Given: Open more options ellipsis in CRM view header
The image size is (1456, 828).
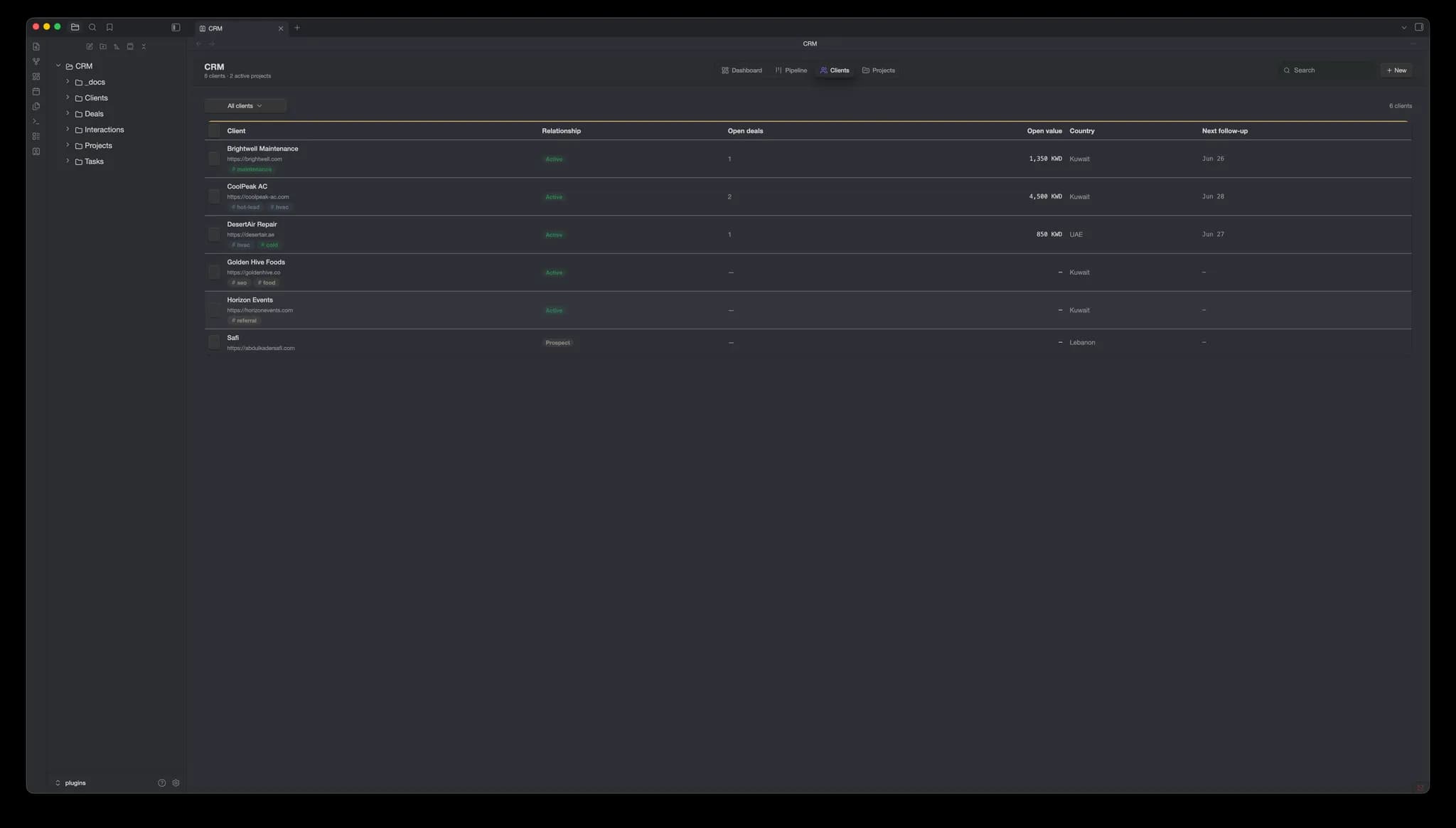Looking at the screenshot, I should click(1413, 43).
